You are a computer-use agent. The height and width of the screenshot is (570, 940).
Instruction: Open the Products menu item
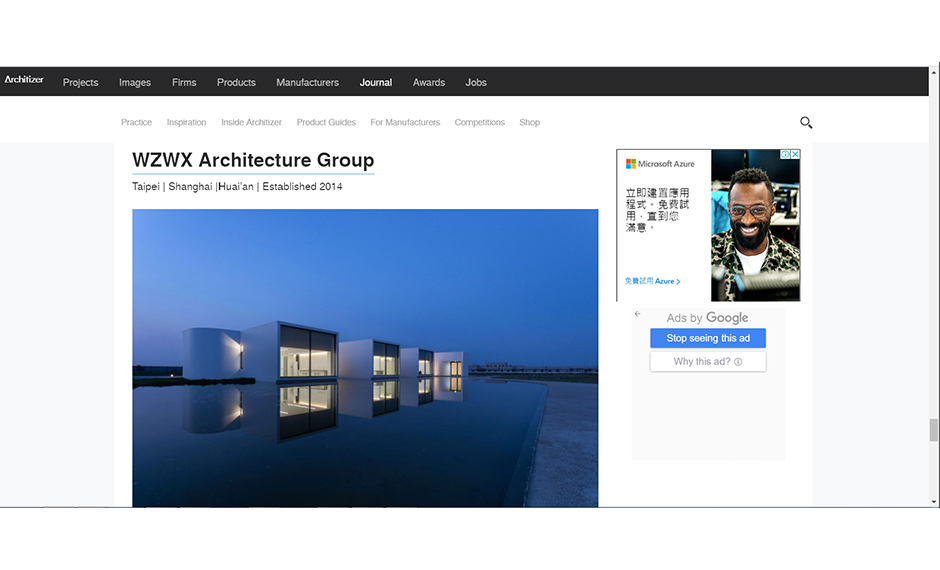[236, 82]
